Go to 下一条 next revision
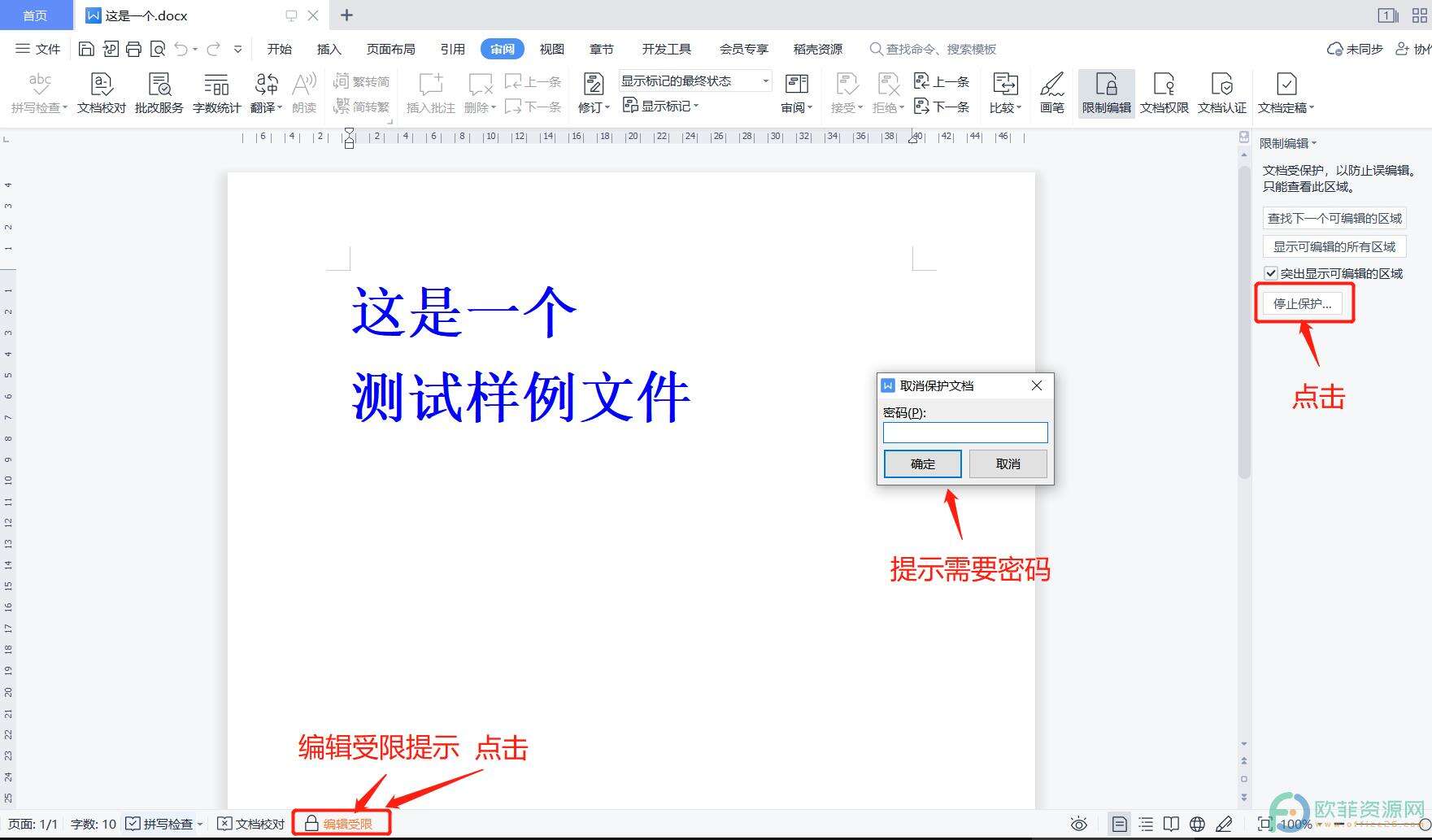Screen dimensions: 1432x840 (942, 107)
